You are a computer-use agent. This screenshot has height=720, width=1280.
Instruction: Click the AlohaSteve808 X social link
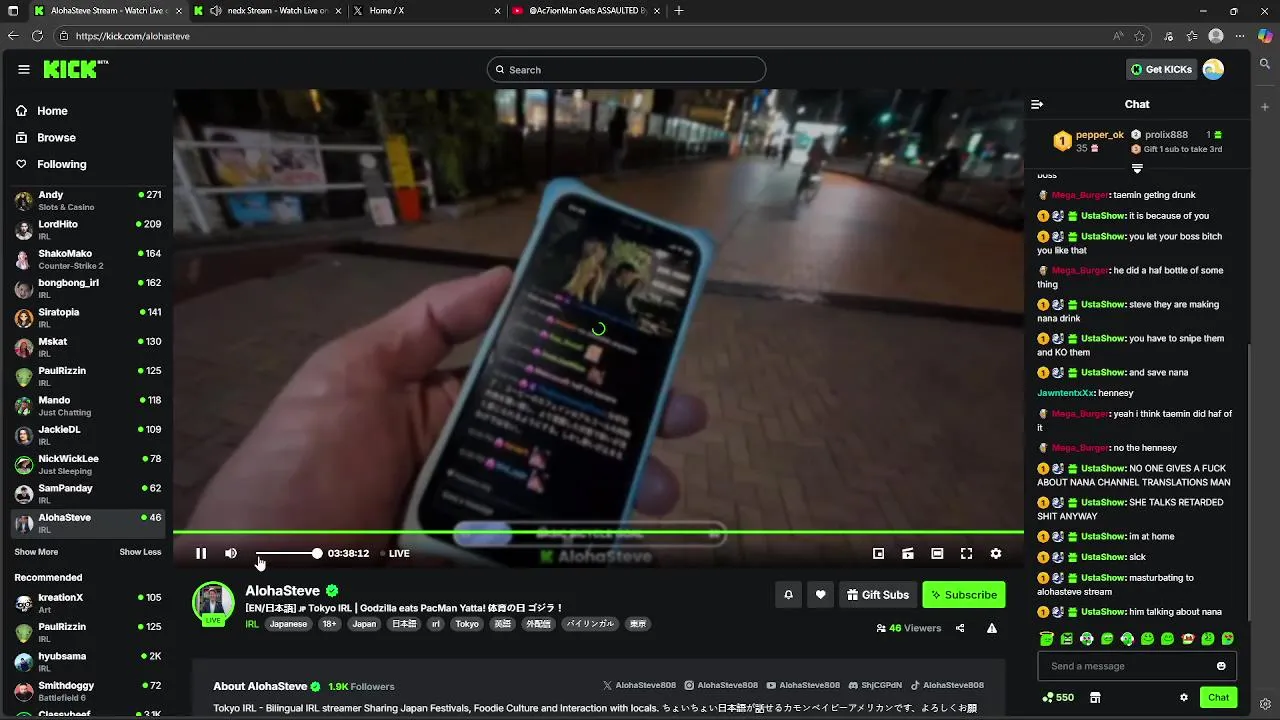[639, 685]
